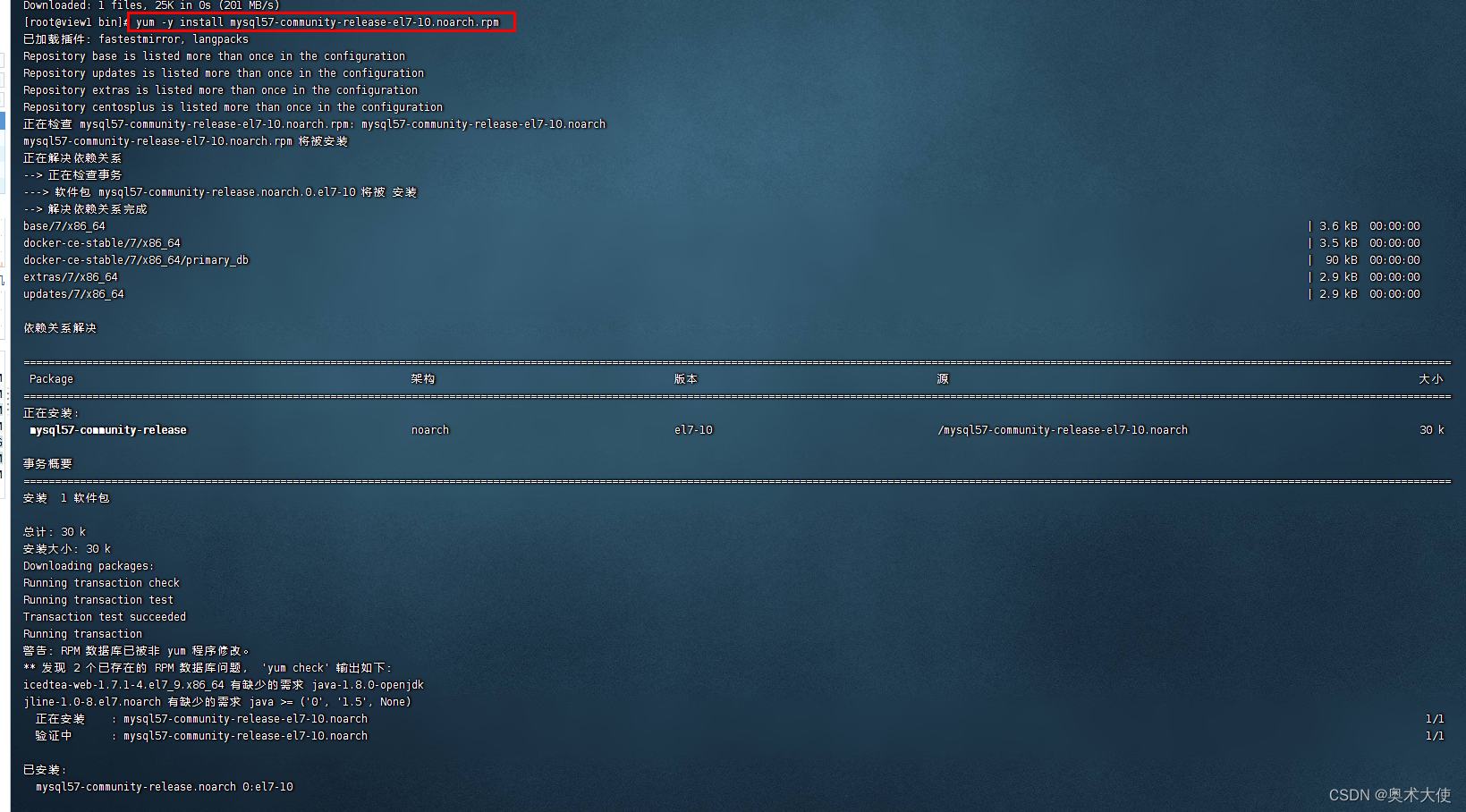1466x812 pixels.
Task: Click the 'base/7/x86_64' repository entry
Action: tap(64, 226)
